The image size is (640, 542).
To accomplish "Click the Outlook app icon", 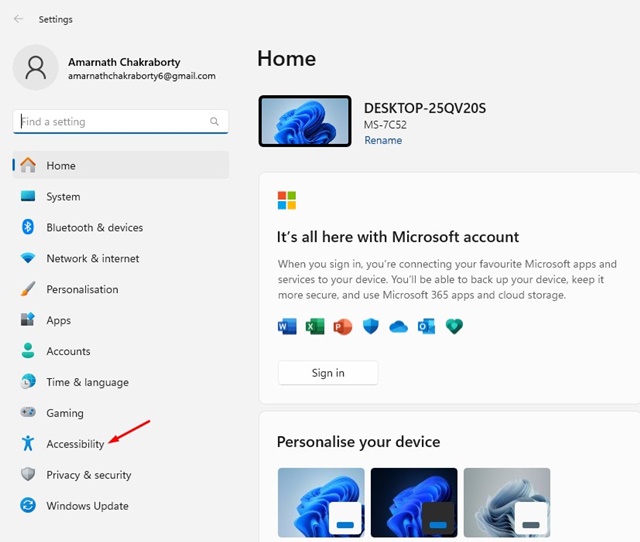I will (426, 327).
